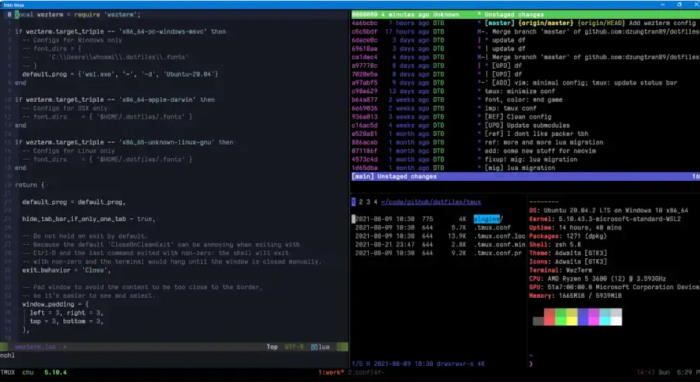Click the magenta color block in neofetch palette
The image size is (700, 382).
[594, 317]
